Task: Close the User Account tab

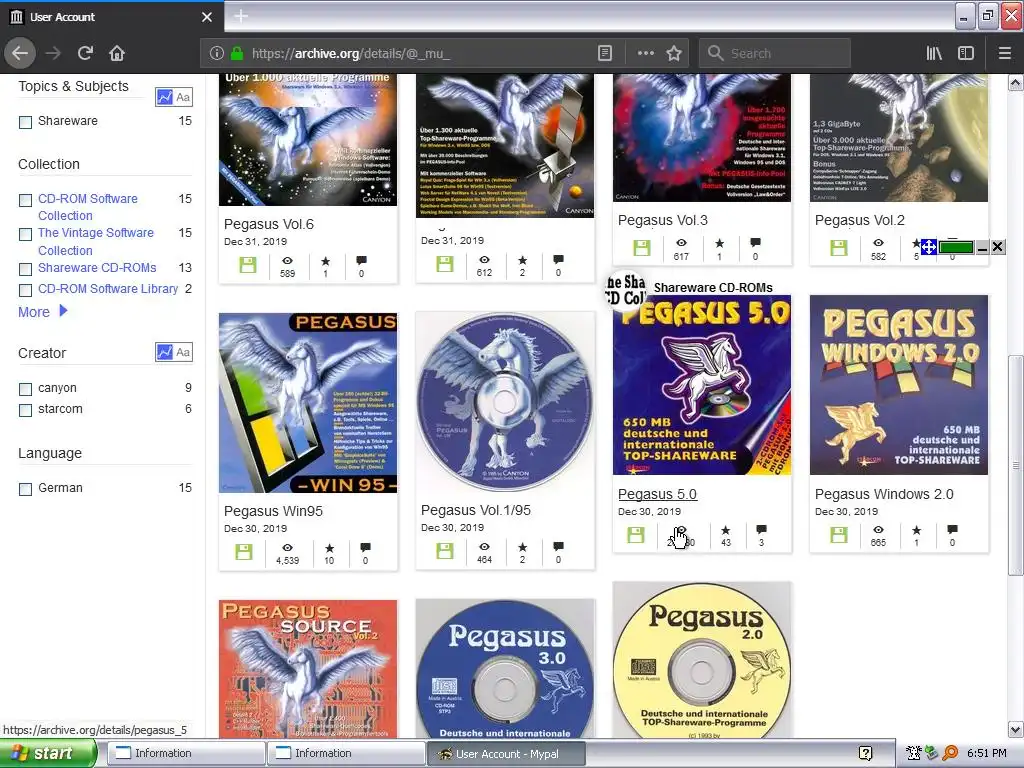Action: [207, 17]
